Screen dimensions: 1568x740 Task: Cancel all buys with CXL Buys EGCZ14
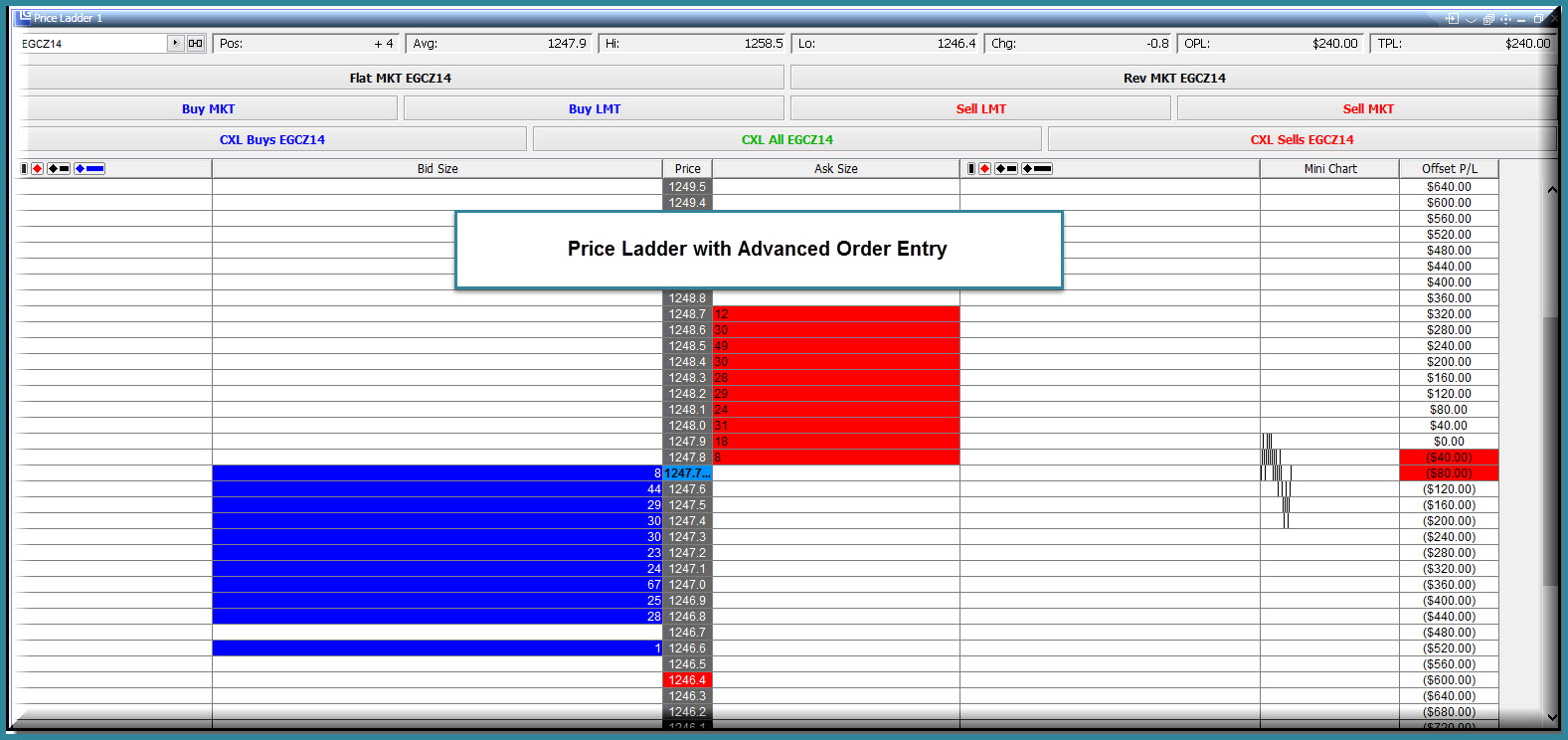272,139
